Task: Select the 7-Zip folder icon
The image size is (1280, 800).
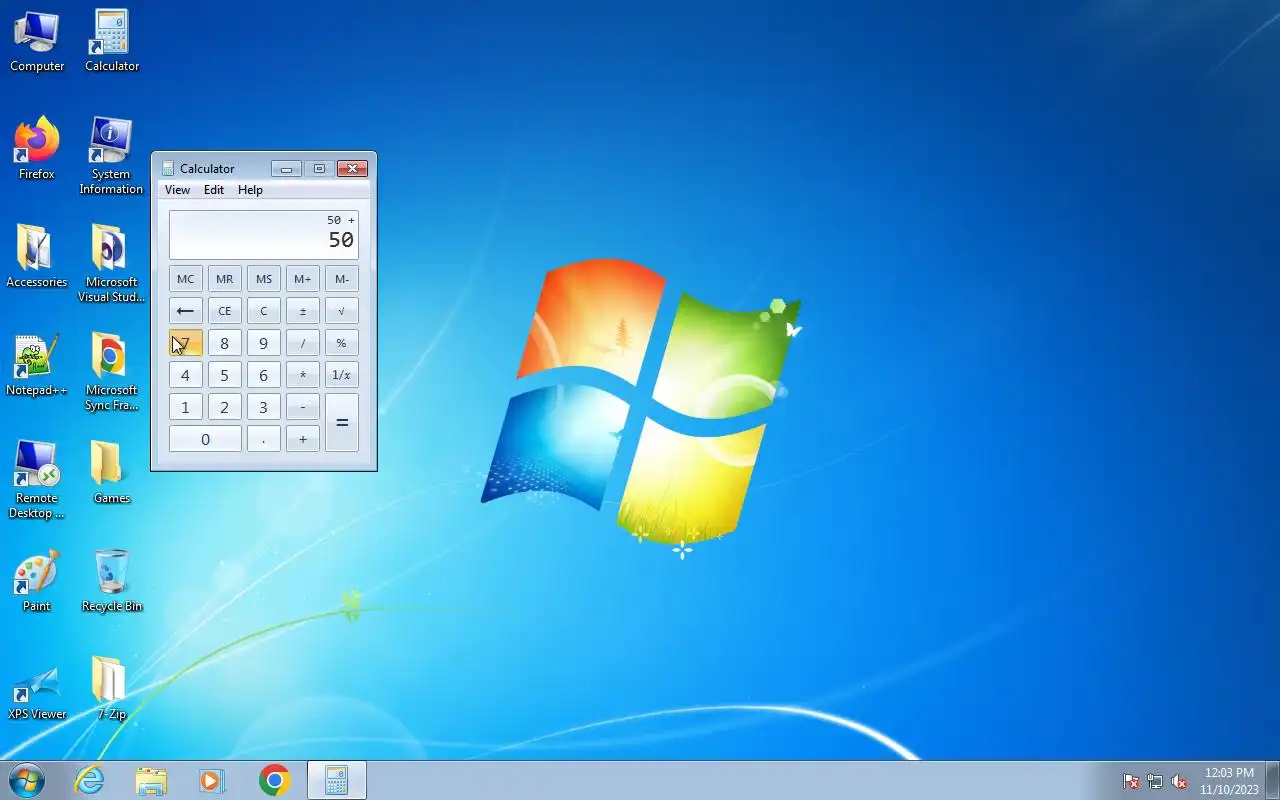Action: pyautogui.click(x=111, y=689)
